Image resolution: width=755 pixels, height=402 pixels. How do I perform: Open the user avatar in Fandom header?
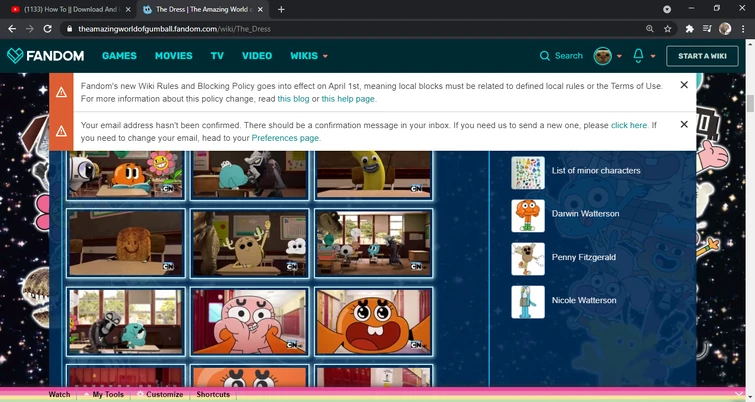(x=602, y=56)
